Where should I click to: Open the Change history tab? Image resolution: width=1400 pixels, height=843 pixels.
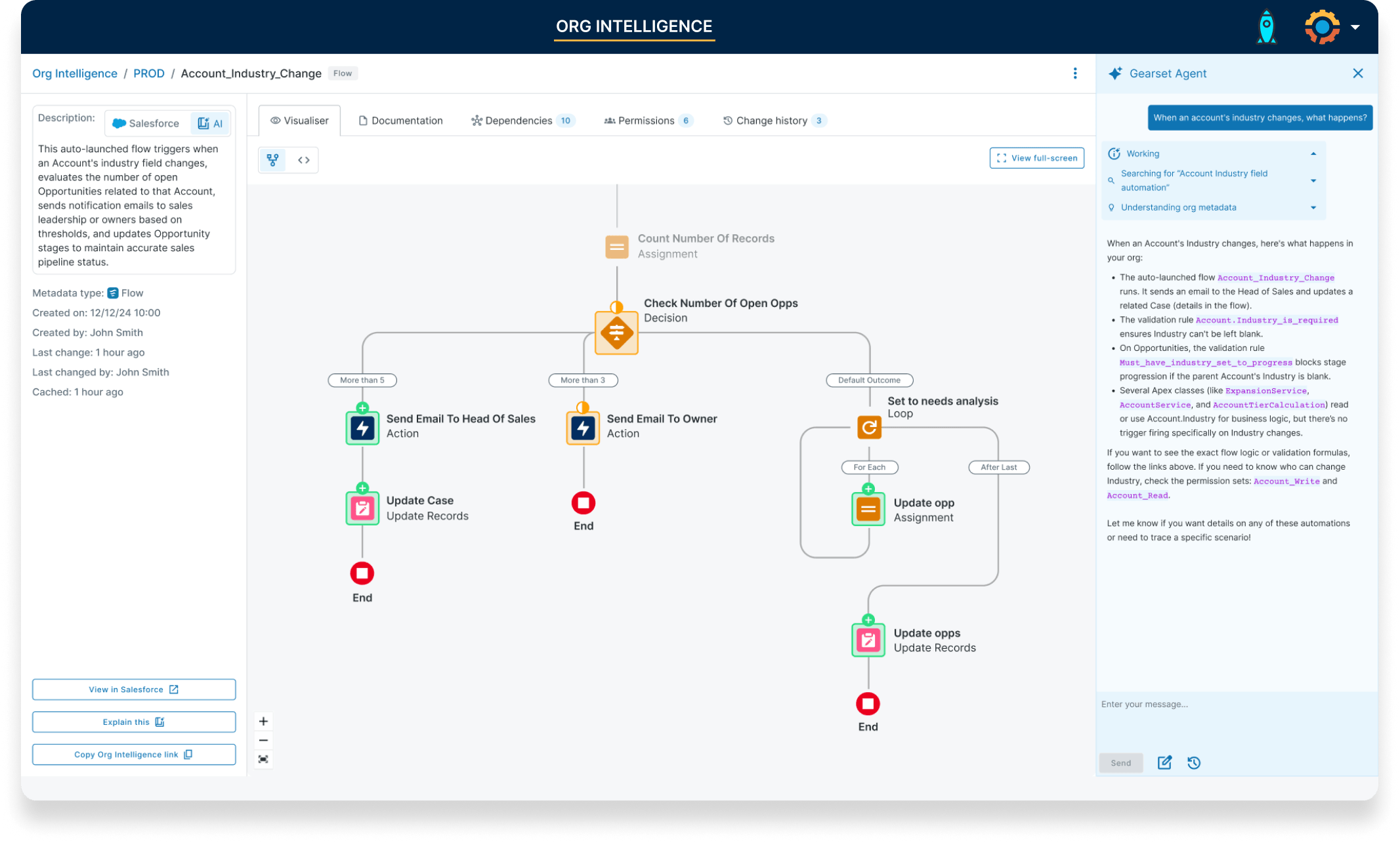[772, 120]
